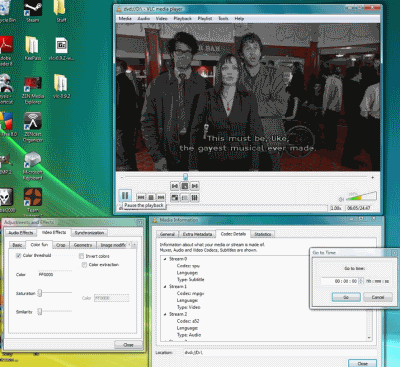This screenshot has width=400, height=368.
Task: Switch to the General tab in Media Information
Action: click(167, 234)
